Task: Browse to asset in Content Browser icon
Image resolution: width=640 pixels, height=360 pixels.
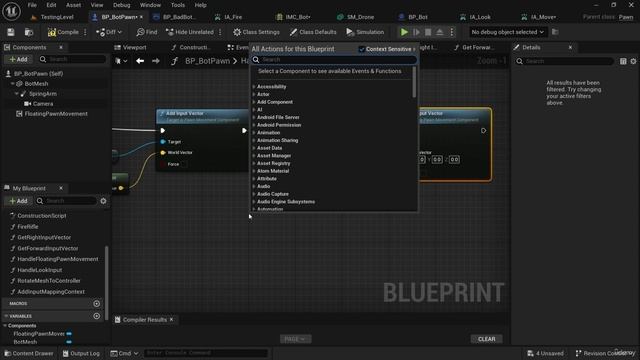Action: 29,32
